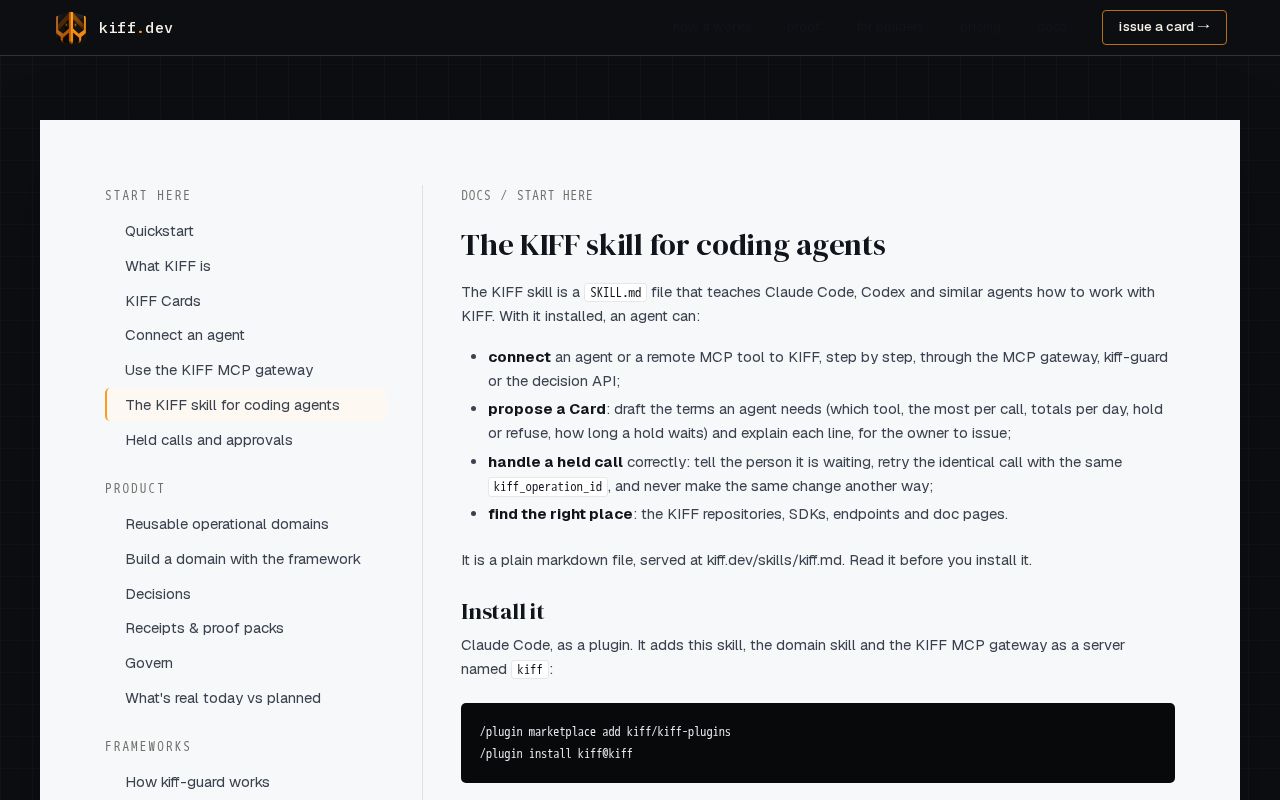
Task: Click the bold 'connect' bullet text
Action: (x=519, y=357)
